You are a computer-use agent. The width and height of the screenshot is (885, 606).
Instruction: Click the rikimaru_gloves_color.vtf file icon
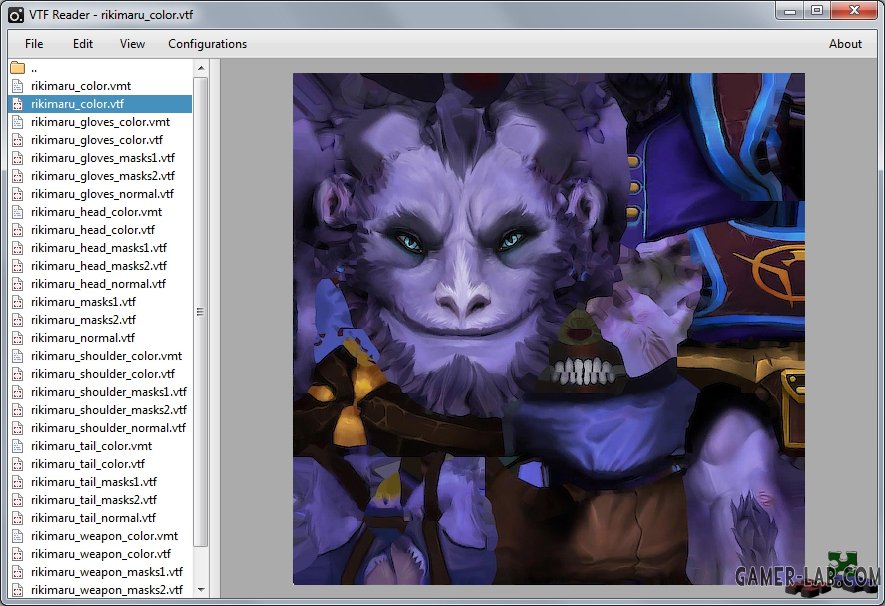point(17,140)
